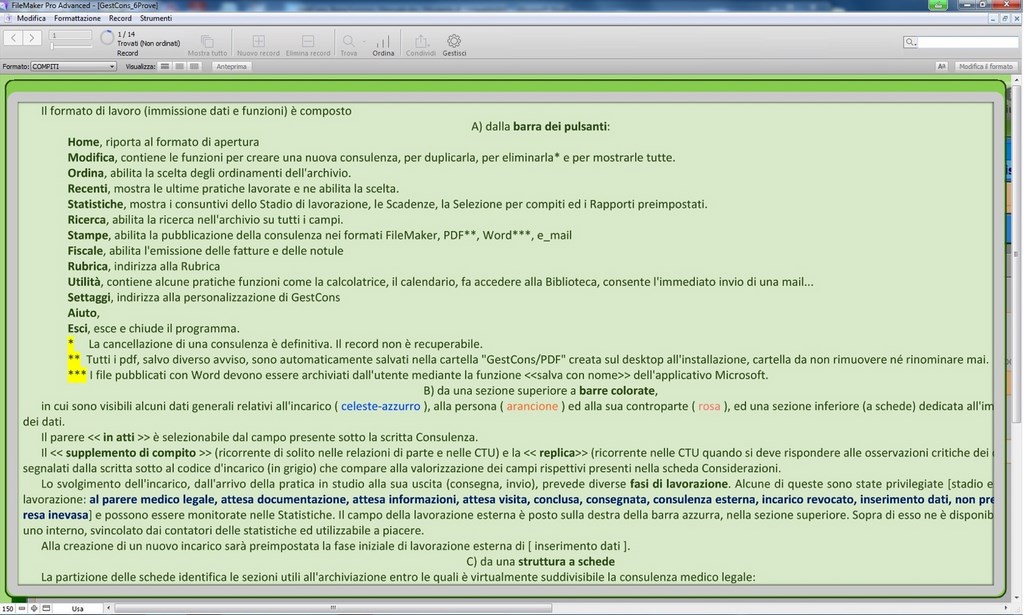
Task: Click the 'Trovati (Non ordinati)' status text
Action: click(x=148, y=43)
